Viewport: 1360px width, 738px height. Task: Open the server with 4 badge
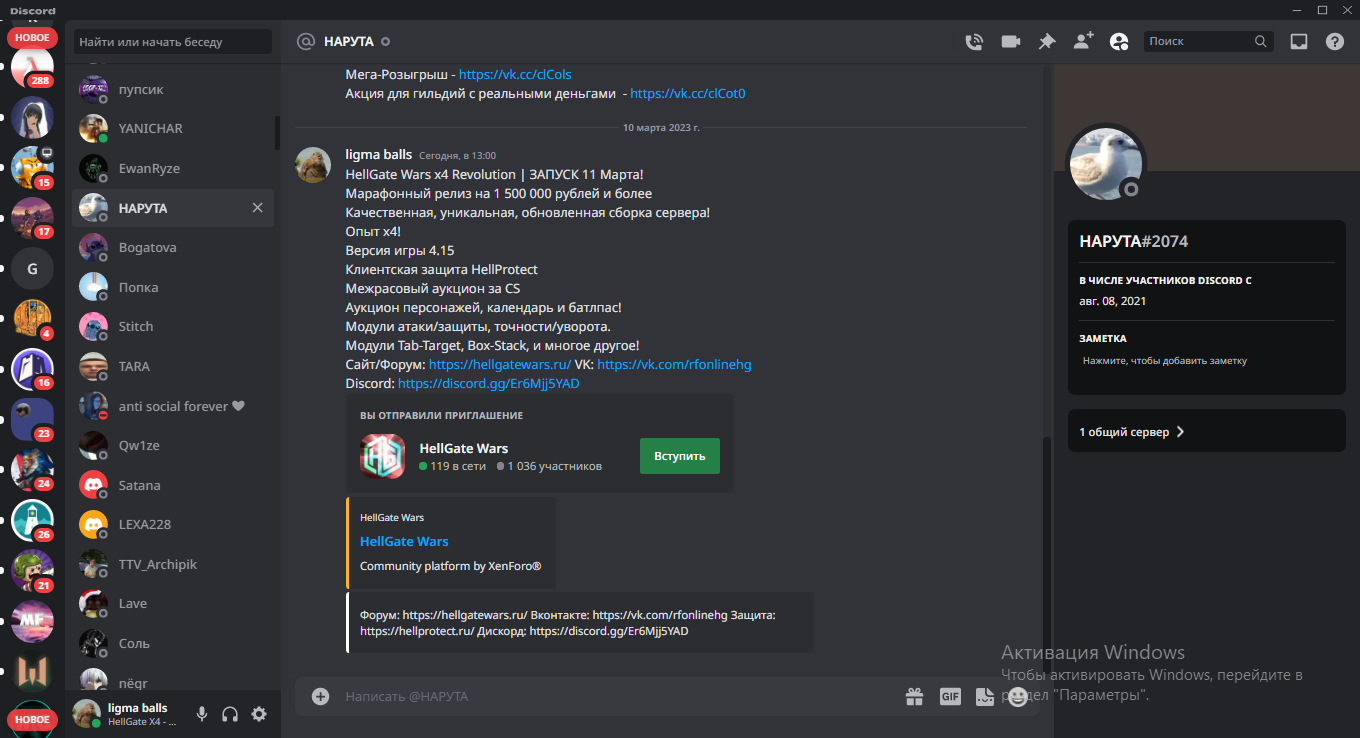click(x=32, y=319)
